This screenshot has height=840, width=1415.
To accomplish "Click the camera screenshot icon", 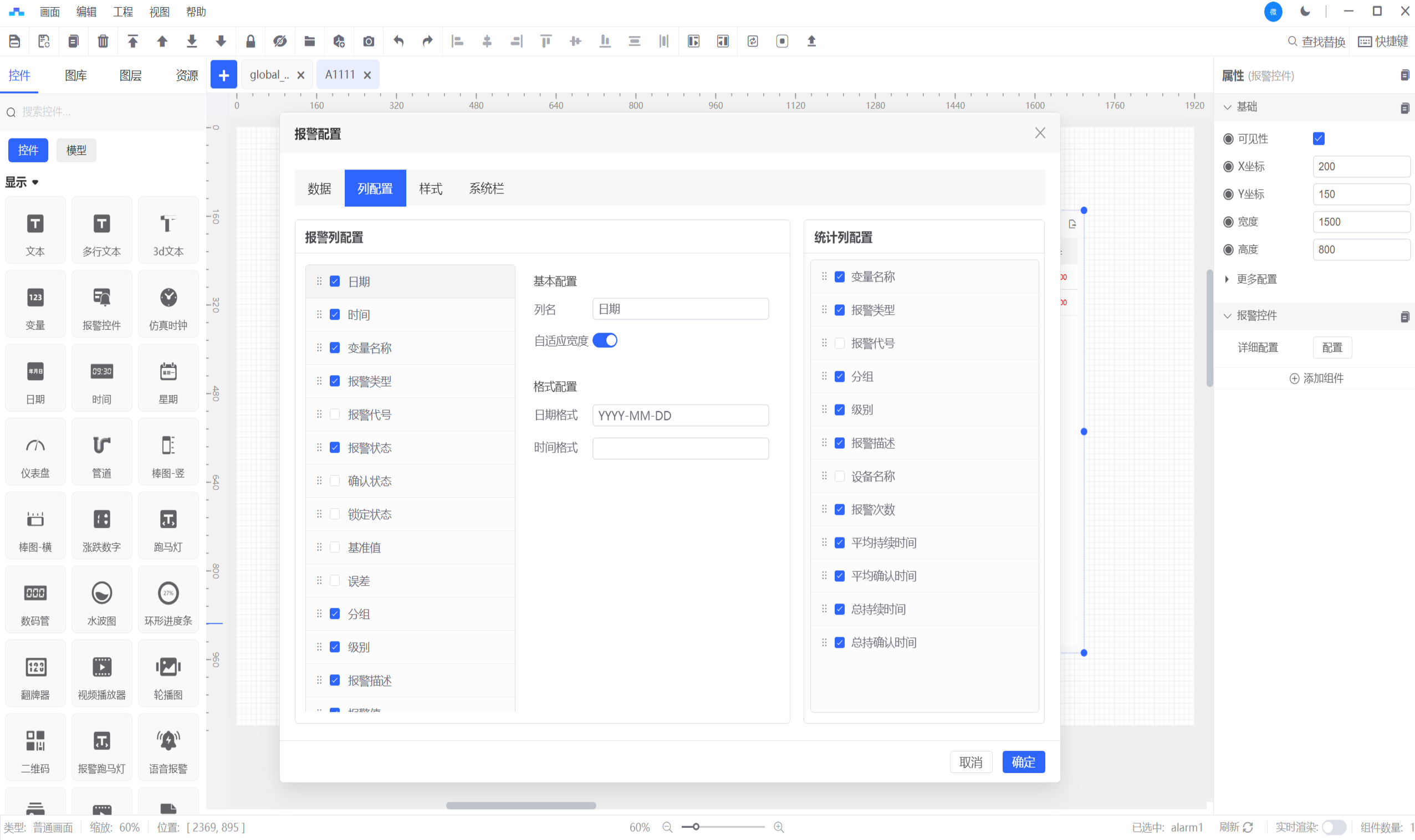I will tap(369, 41).
